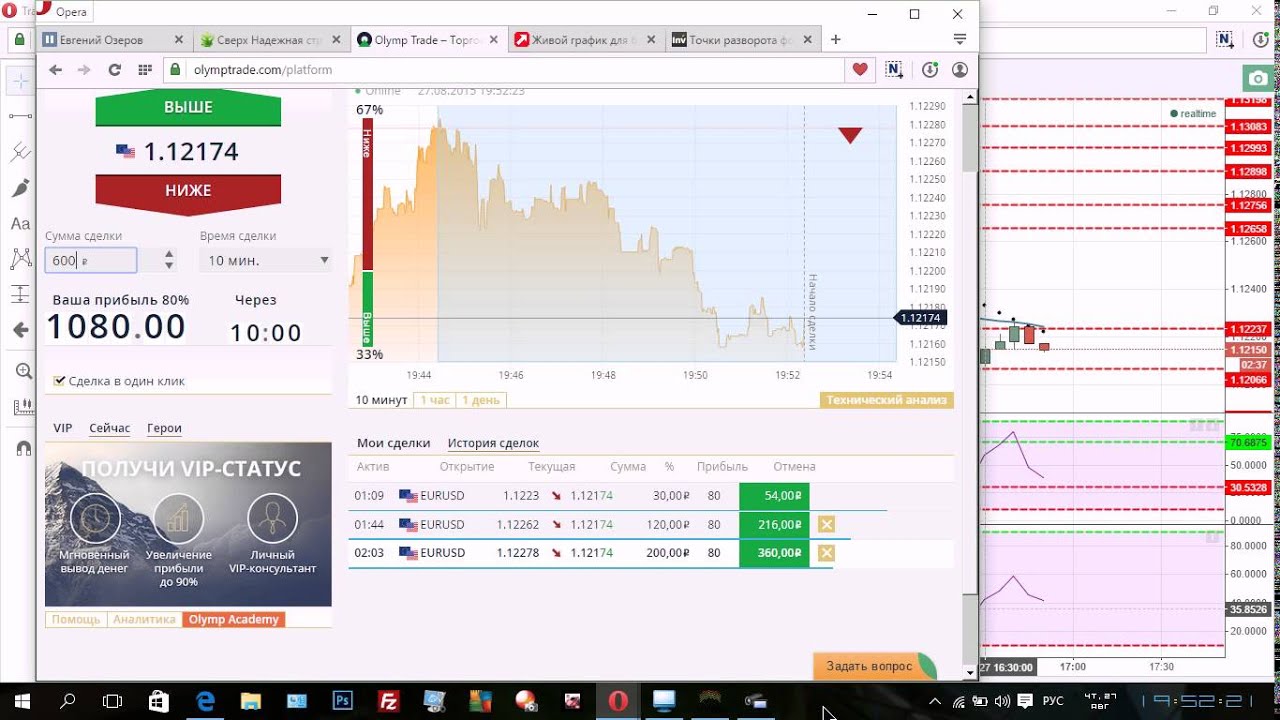1280x720 pixels.
Task: Open user profile icon in Opera toolbar
Action: coord(960,70)
